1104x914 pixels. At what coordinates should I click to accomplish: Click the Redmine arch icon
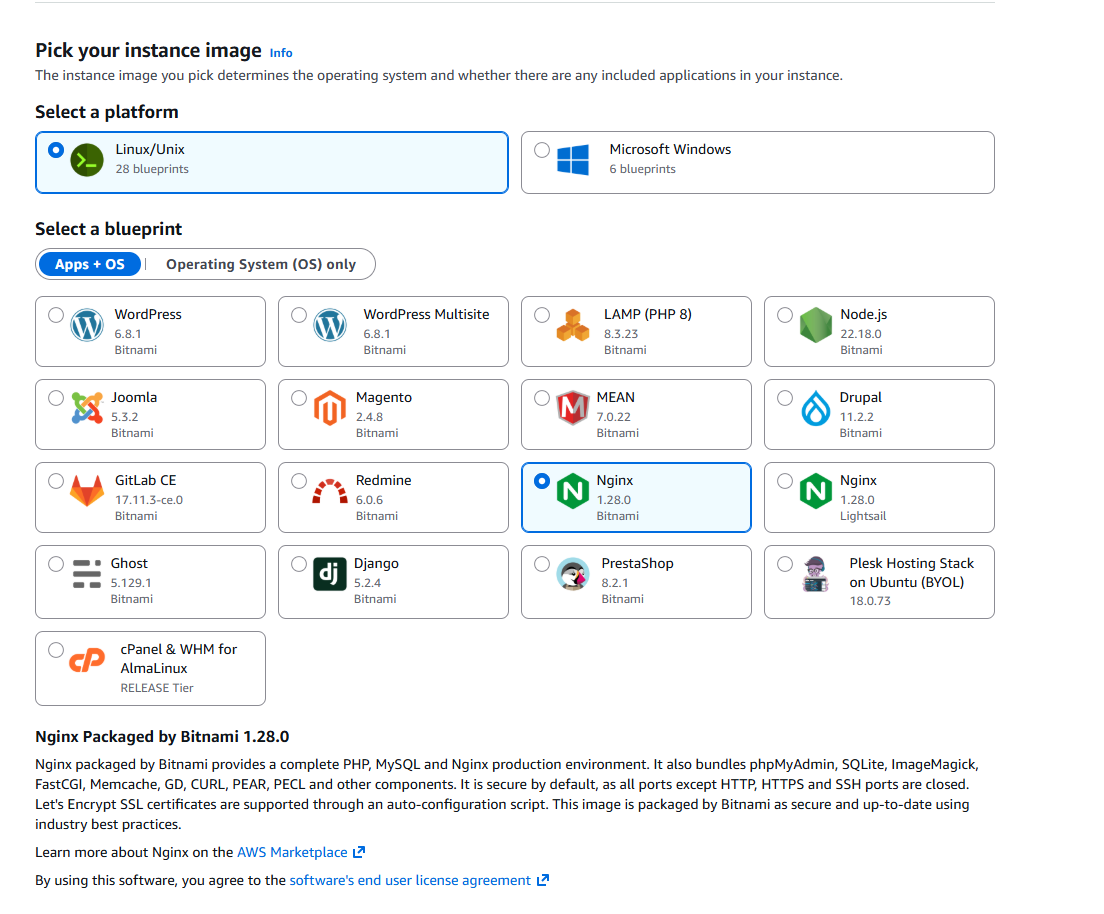pos(330,492)
